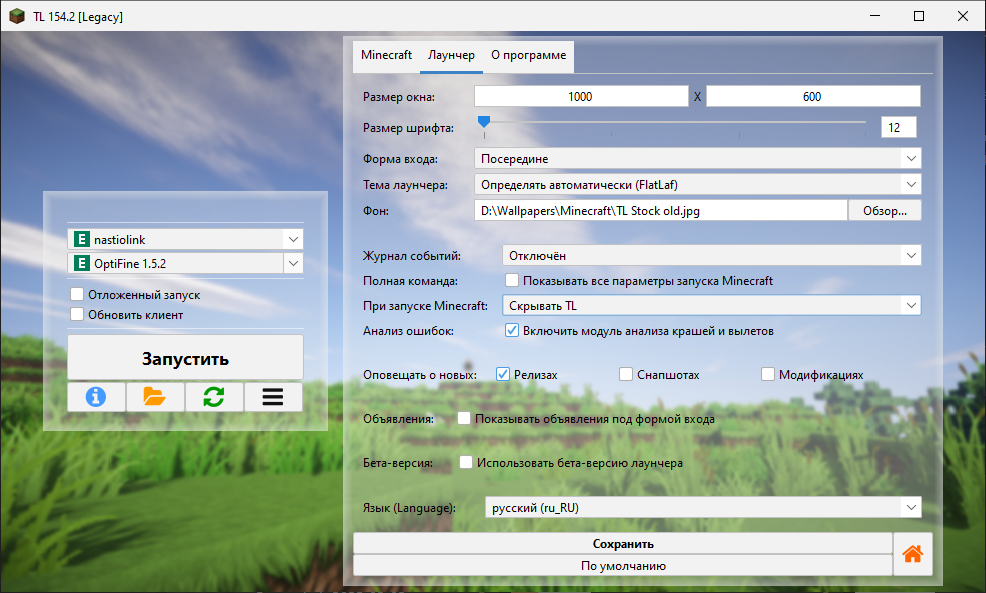986x593 pixels.
Task: Open the nastiolink account dropdown
Action: pyautogui.click(x=185, y=240)
